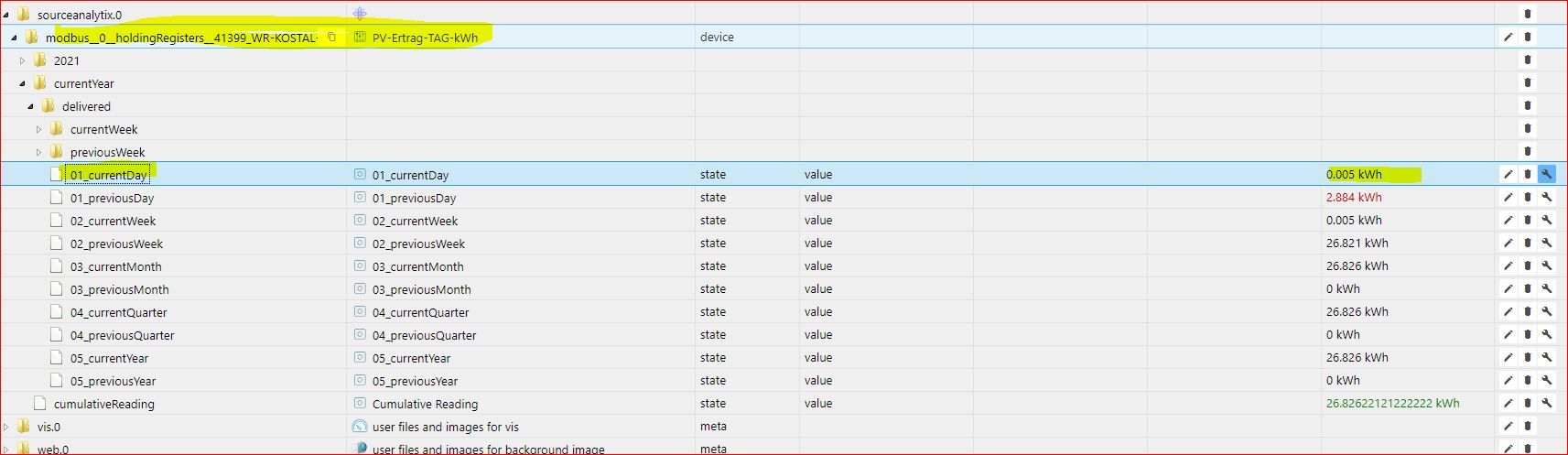Viewport: 1568px width, 455px height.
Task: Delete the 04_currentQuarter state
Action: (1527, 311)
